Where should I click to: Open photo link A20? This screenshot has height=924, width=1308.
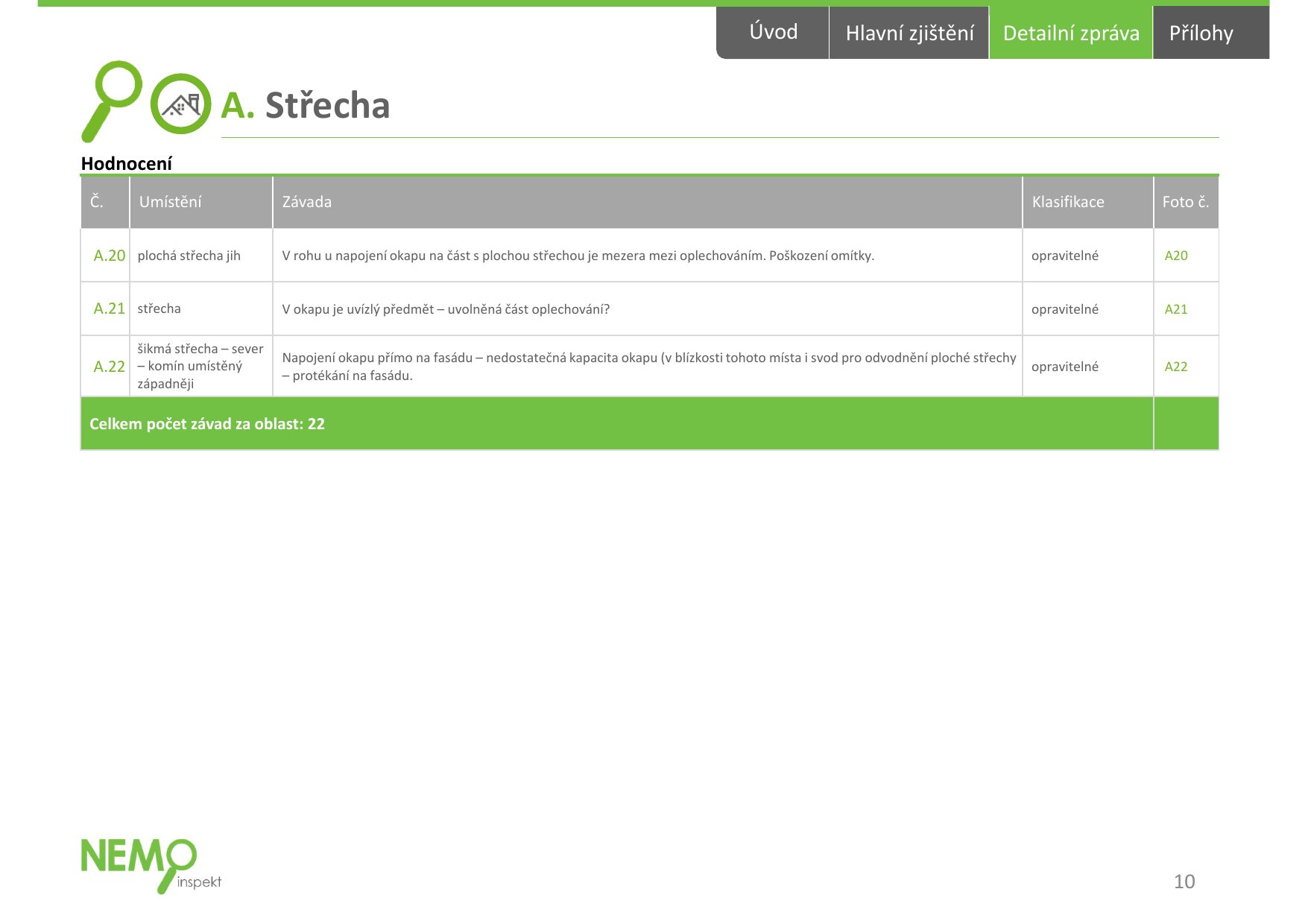tap(1176, 256)
